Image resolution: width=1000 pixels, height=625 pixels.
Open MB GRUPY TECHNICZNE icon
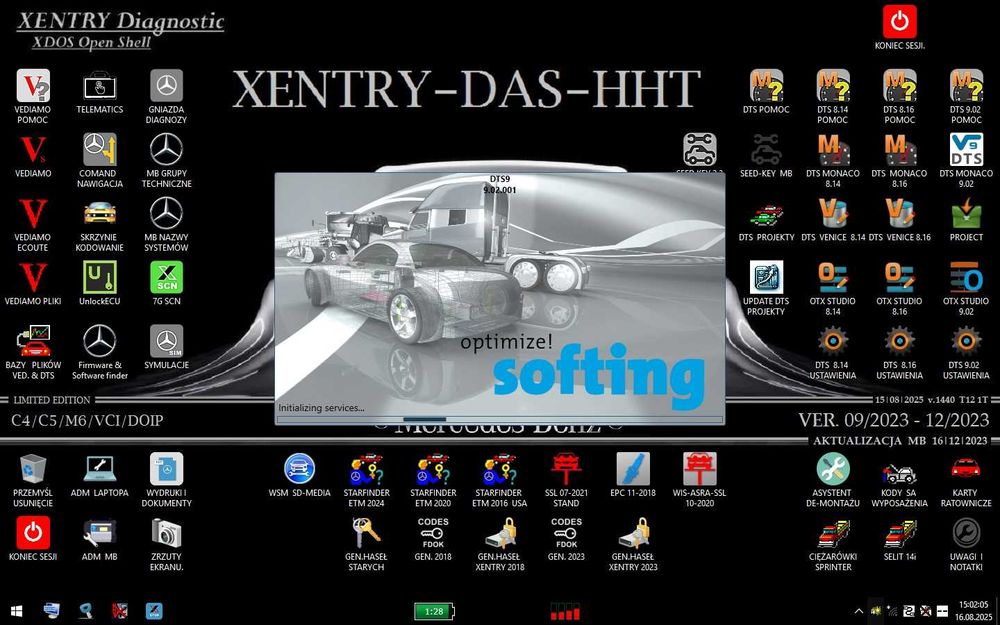click(x=166, y=149)
